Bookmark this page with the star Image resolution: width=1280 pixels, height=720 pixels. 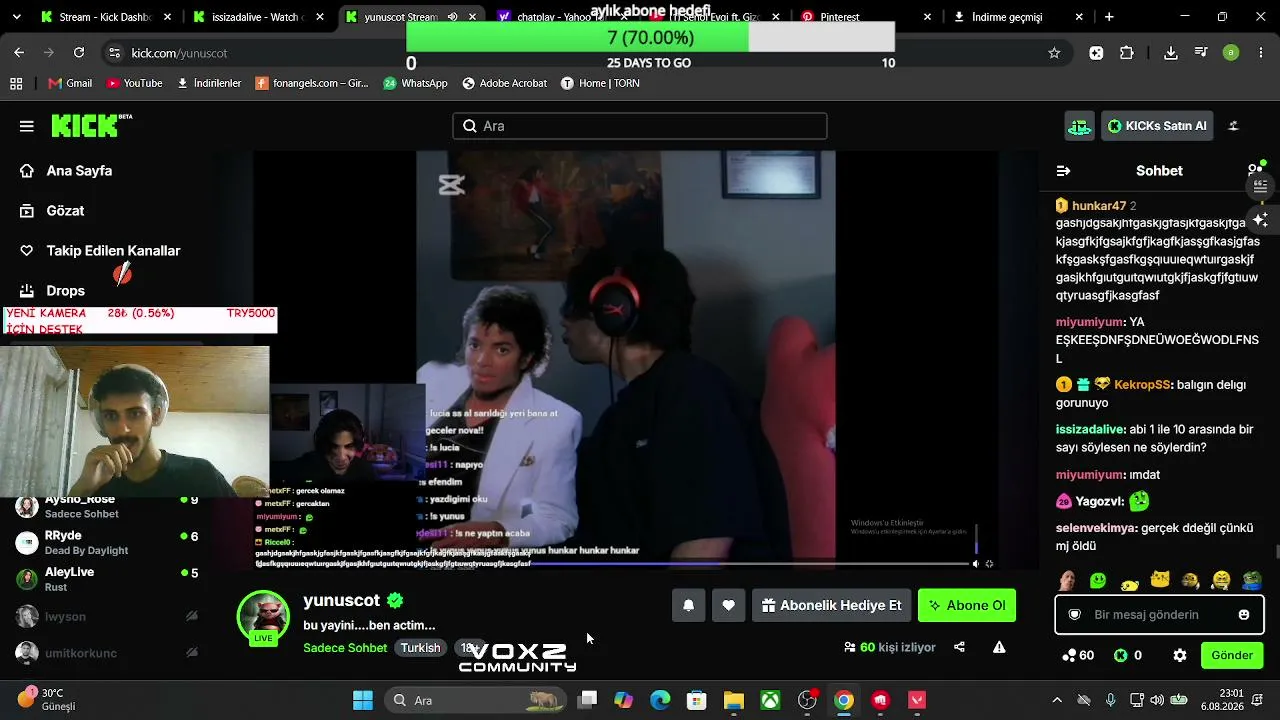(1054, 53)
